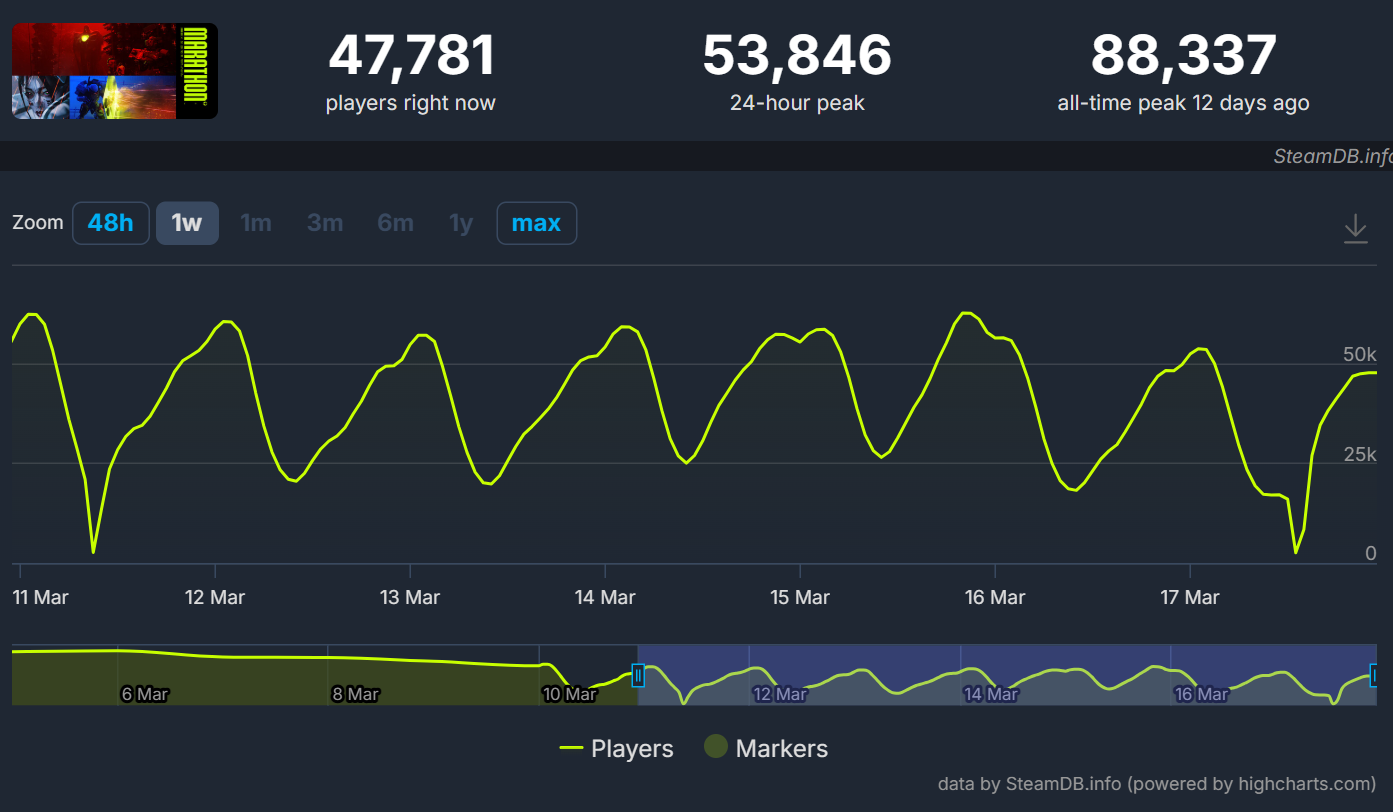
Task: Click the 53,846 24-hour peak figure
Action: [x=796, y=56]
